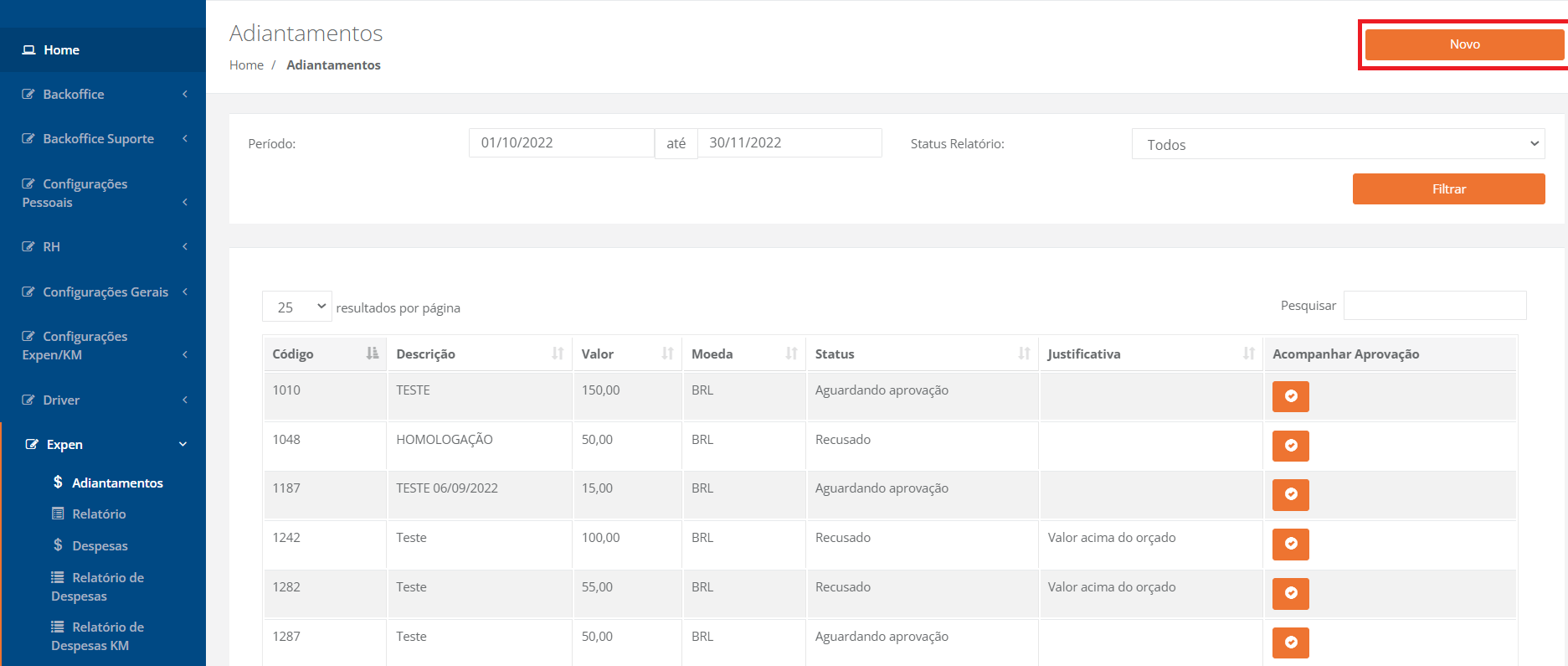Click the end date field 30/11/2022
Image resolution: width=1568 pixels, height=666 pixels.
pos(789,142)
